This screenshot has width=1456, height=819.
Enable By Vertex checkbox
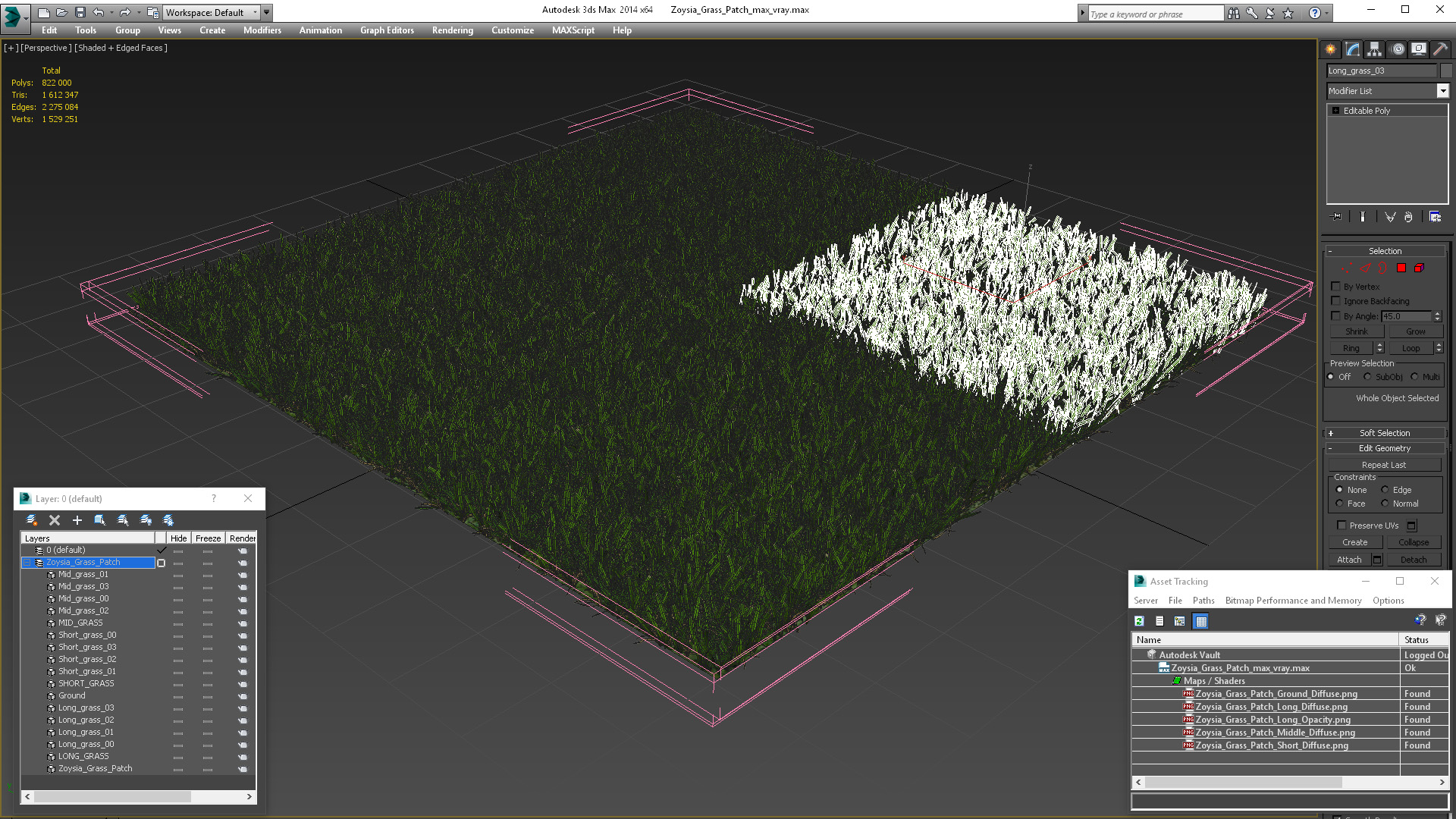pyautogui.click(x=1336, y=286)
